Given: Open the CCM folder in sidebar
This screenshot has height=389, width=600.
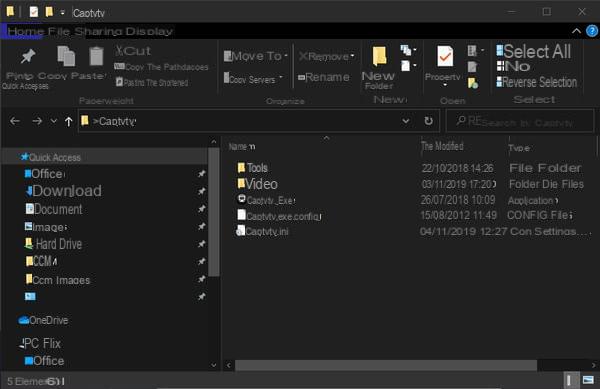Looking at the screenshot, I should click(x=41, y=261).
